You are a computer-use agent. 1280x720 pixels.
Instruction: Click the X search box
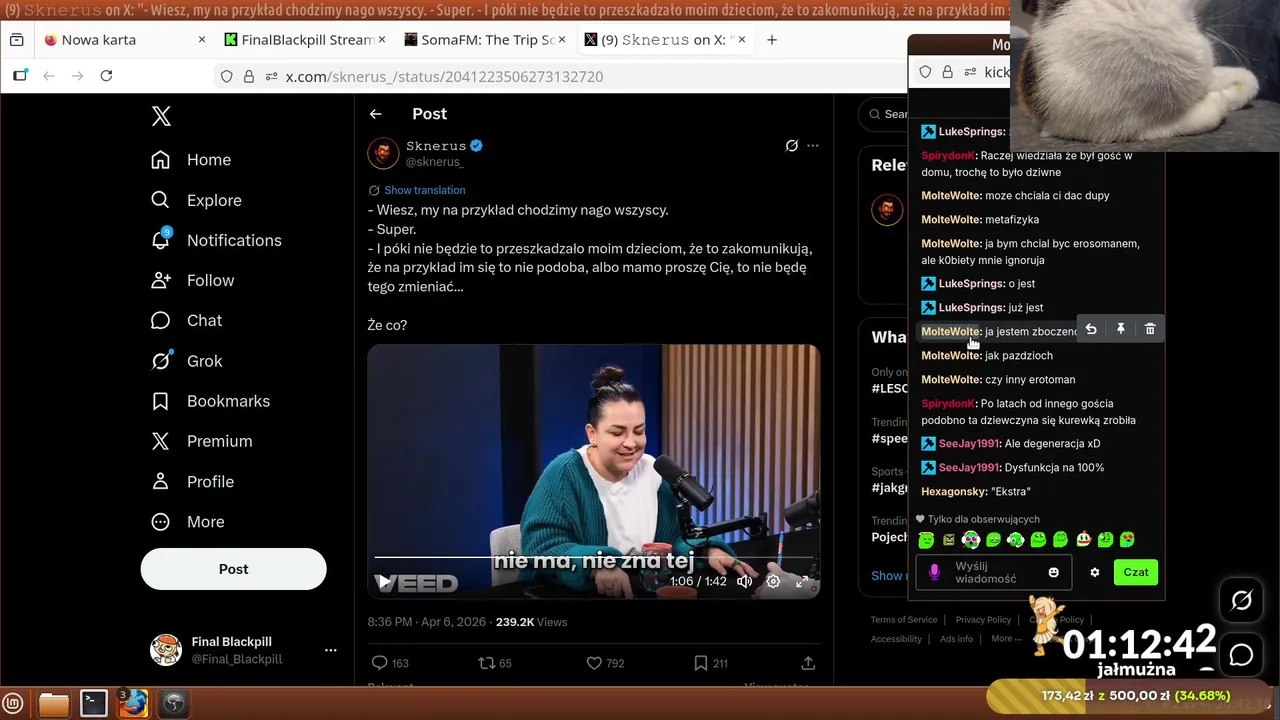point(884,114)
